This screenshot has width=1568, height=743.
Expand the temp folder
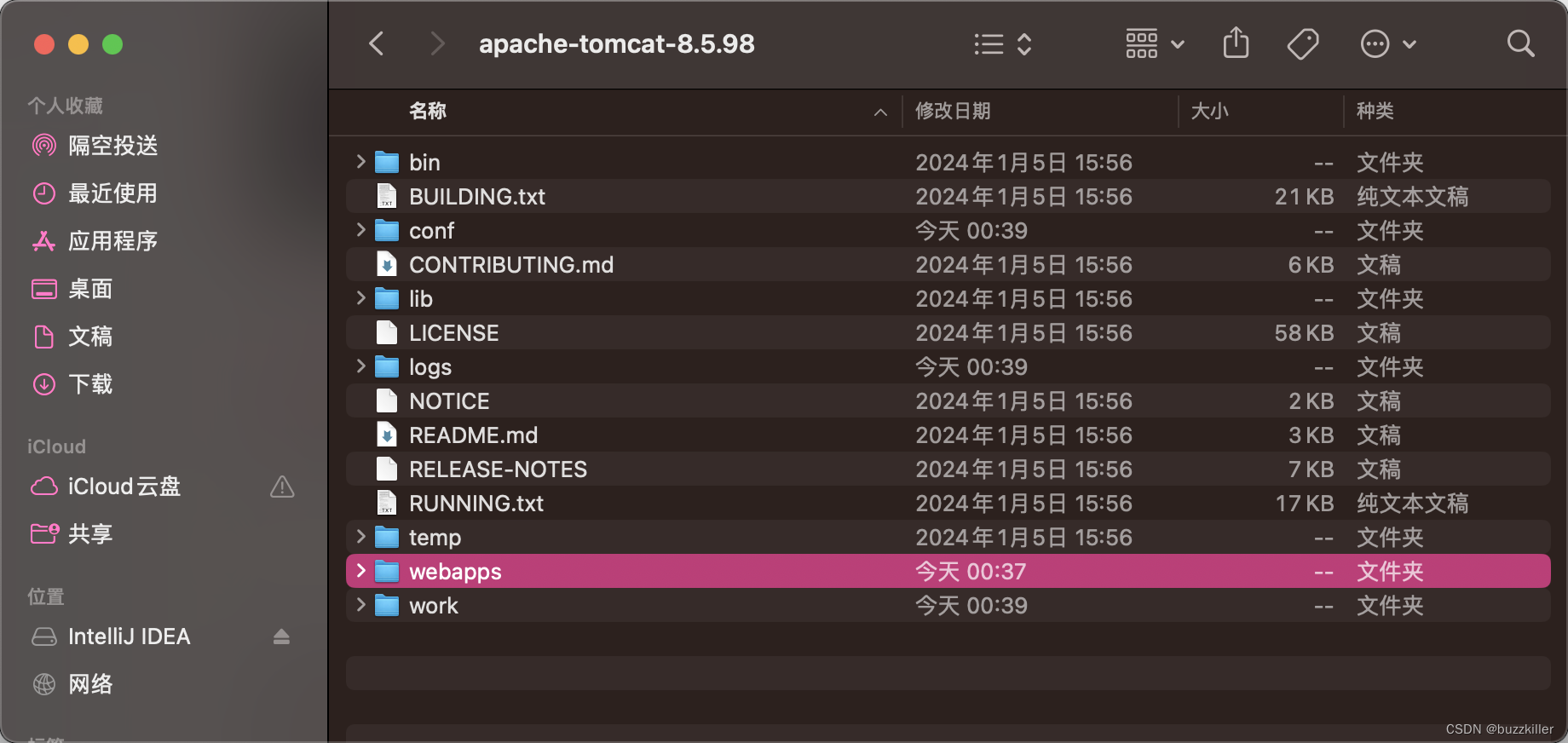pyautogui.click(x=360, y=536)
